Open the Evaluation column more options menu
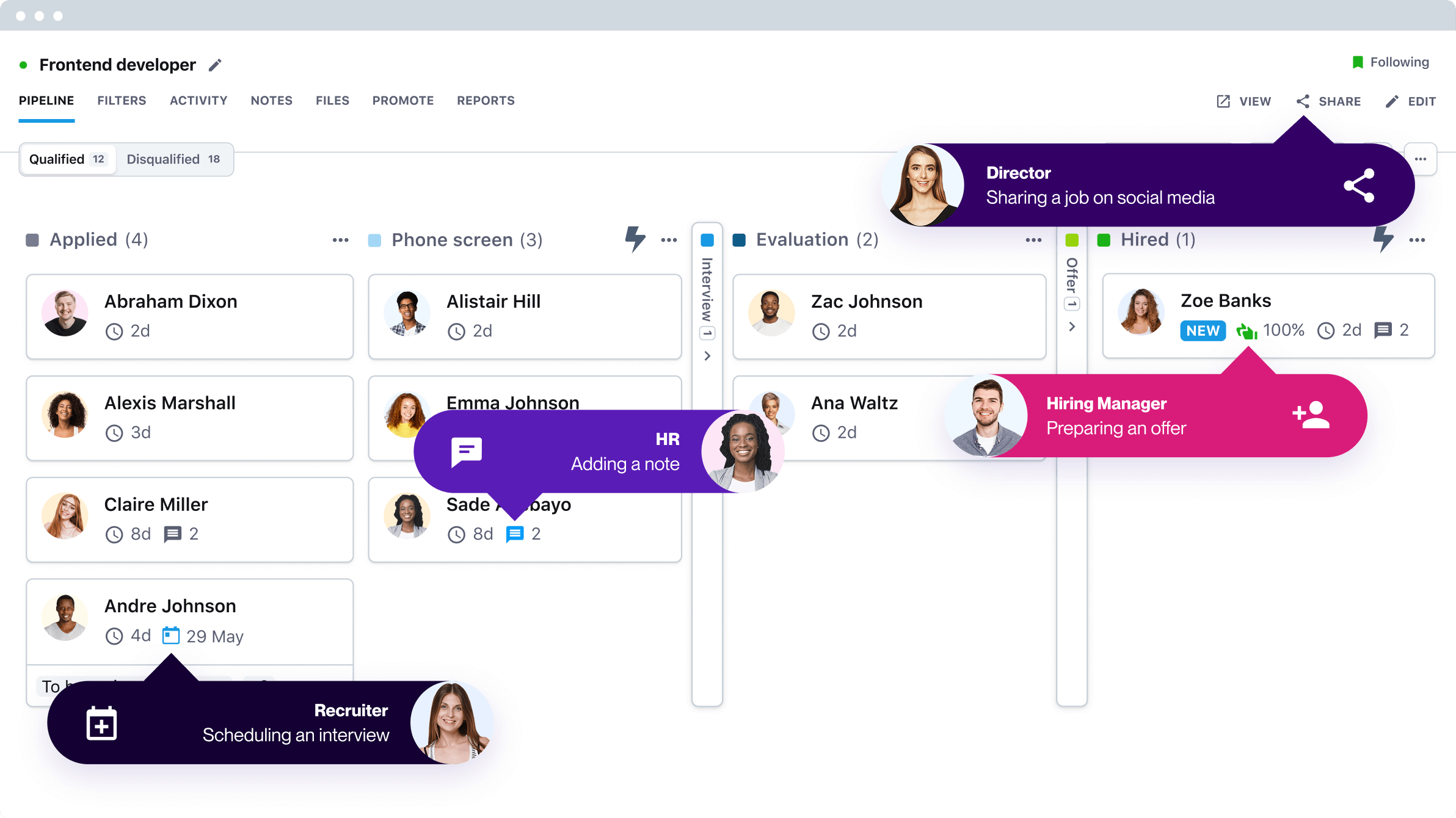The height and width of the screenshot is (818, 1456). coord(1033,240)
